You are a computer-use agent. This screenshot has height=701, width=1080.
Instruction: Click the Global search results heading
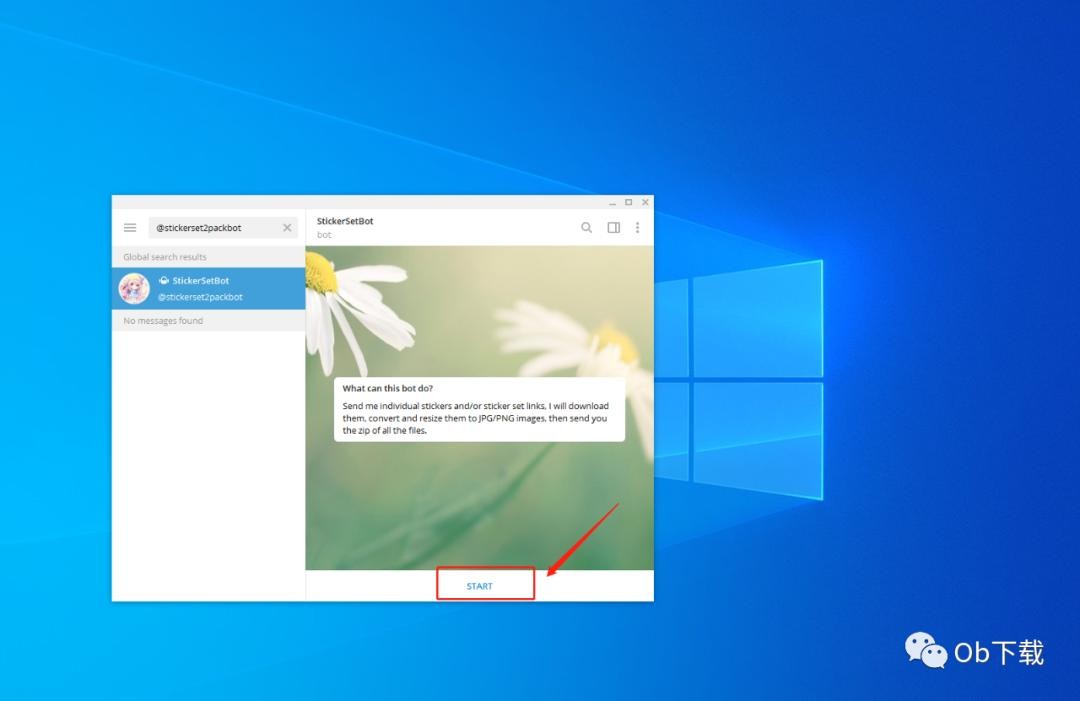click(x=165, y=257)
